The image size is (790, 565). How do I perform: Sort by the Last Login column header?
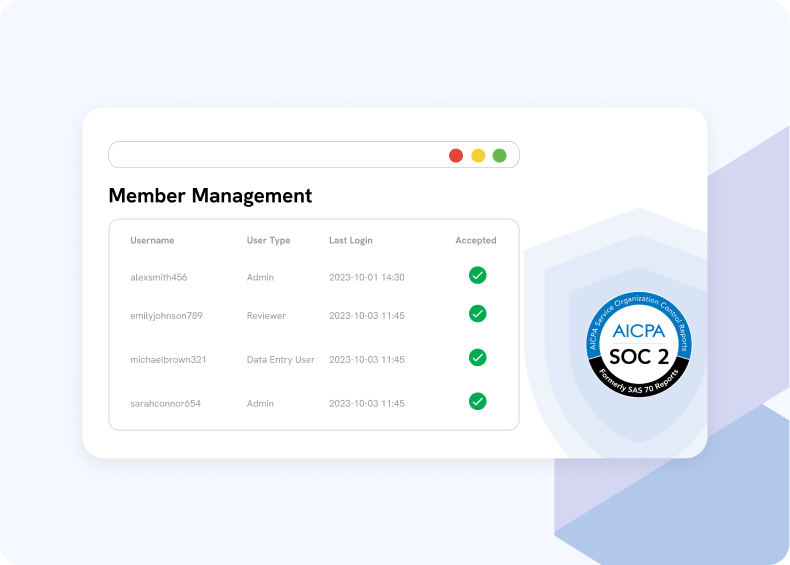pyautogui.click(x=352, y=240)
